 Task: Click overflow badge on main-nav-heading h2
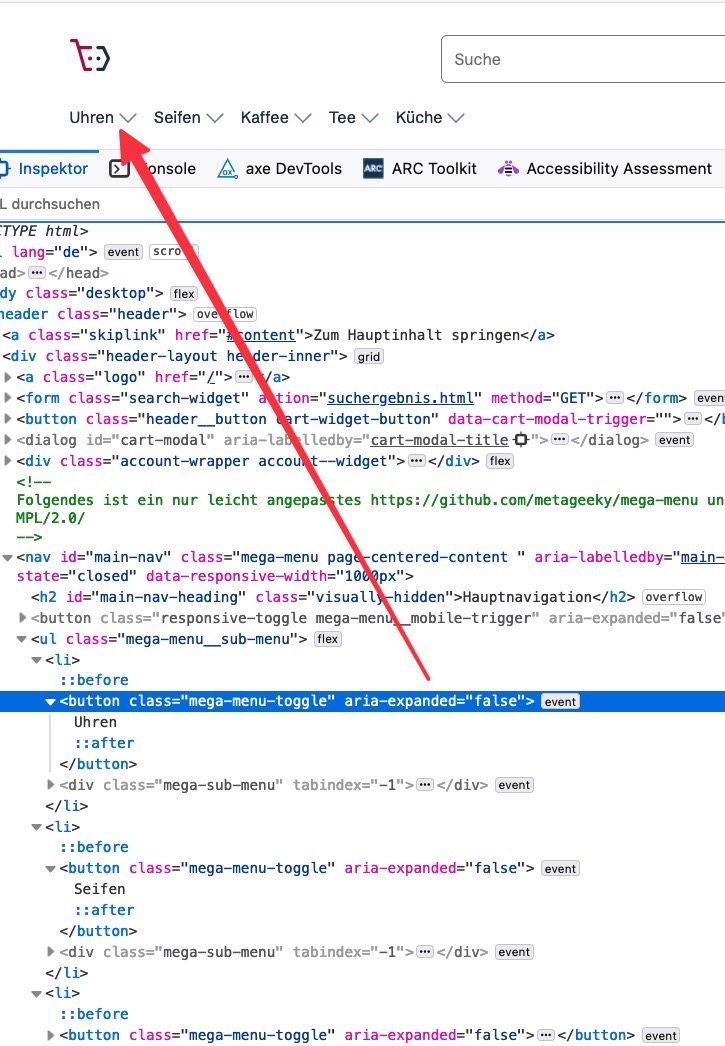[674, 597]
